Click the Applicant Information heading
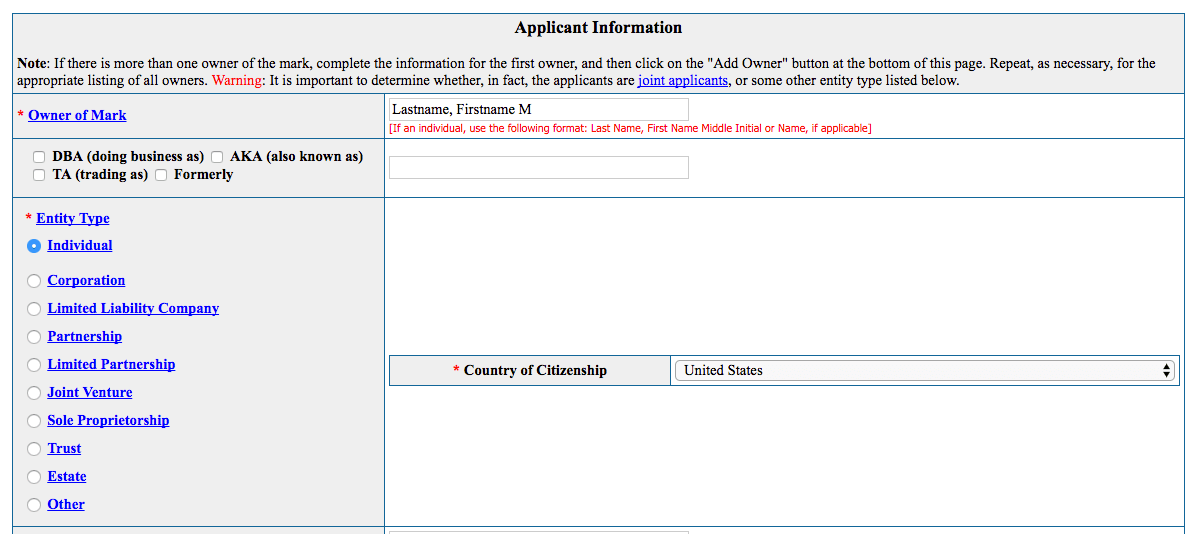This screenshot has width=1198, height=534. tap(598, 28)
